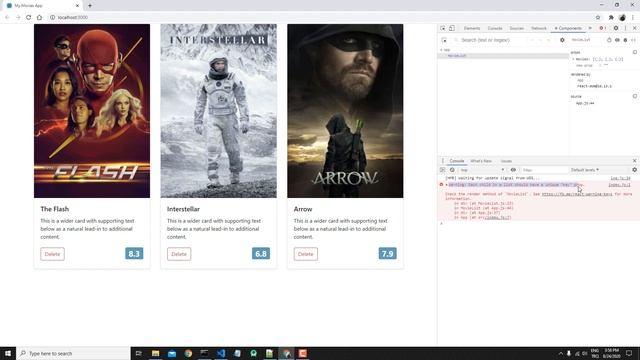The height and width of the screenshot is (360, 640).
Task: Open Visual Studio Code from the taskbar
Action: pos(221,353)
